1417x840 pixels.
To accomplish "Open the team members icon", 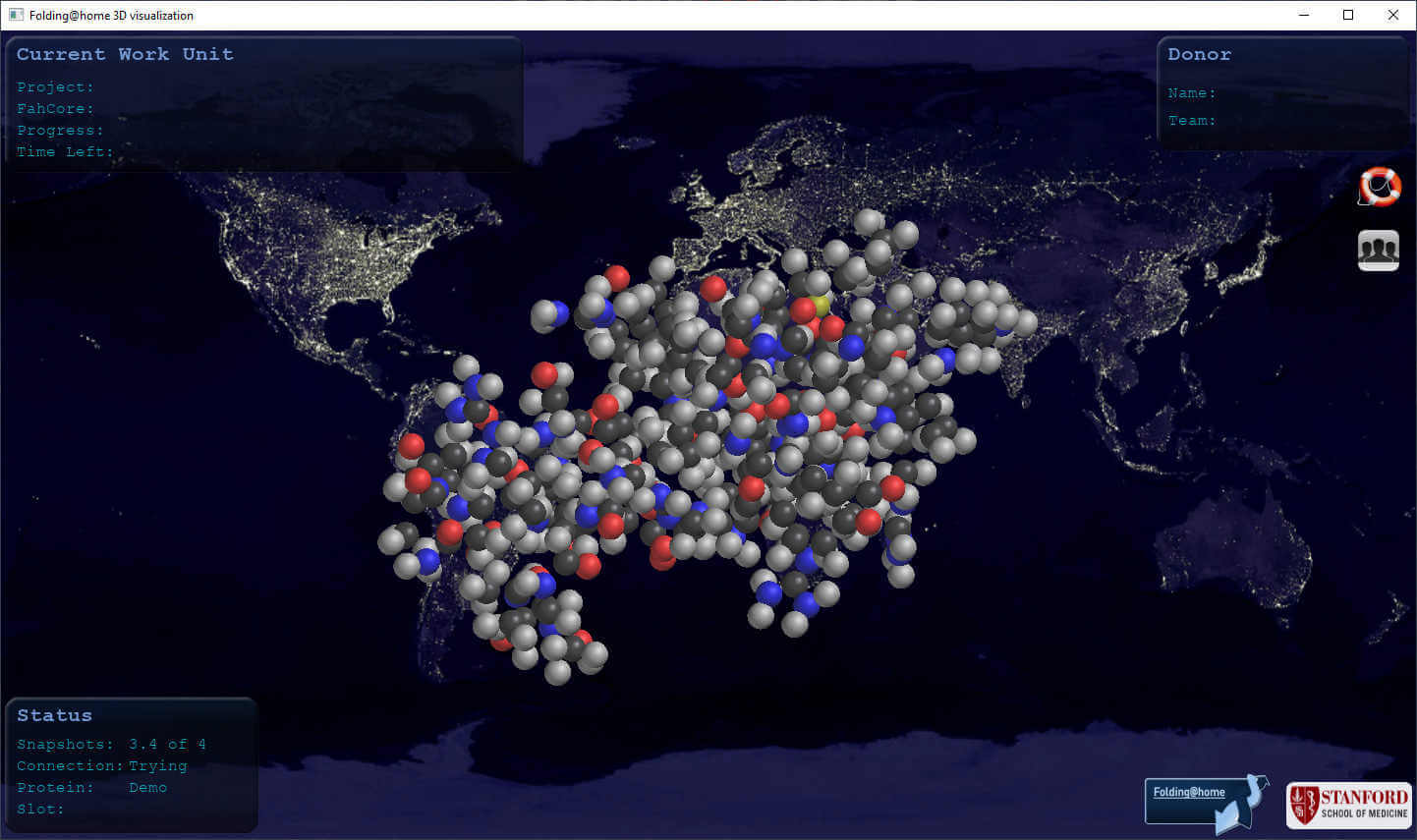I will pos(1378,250).
